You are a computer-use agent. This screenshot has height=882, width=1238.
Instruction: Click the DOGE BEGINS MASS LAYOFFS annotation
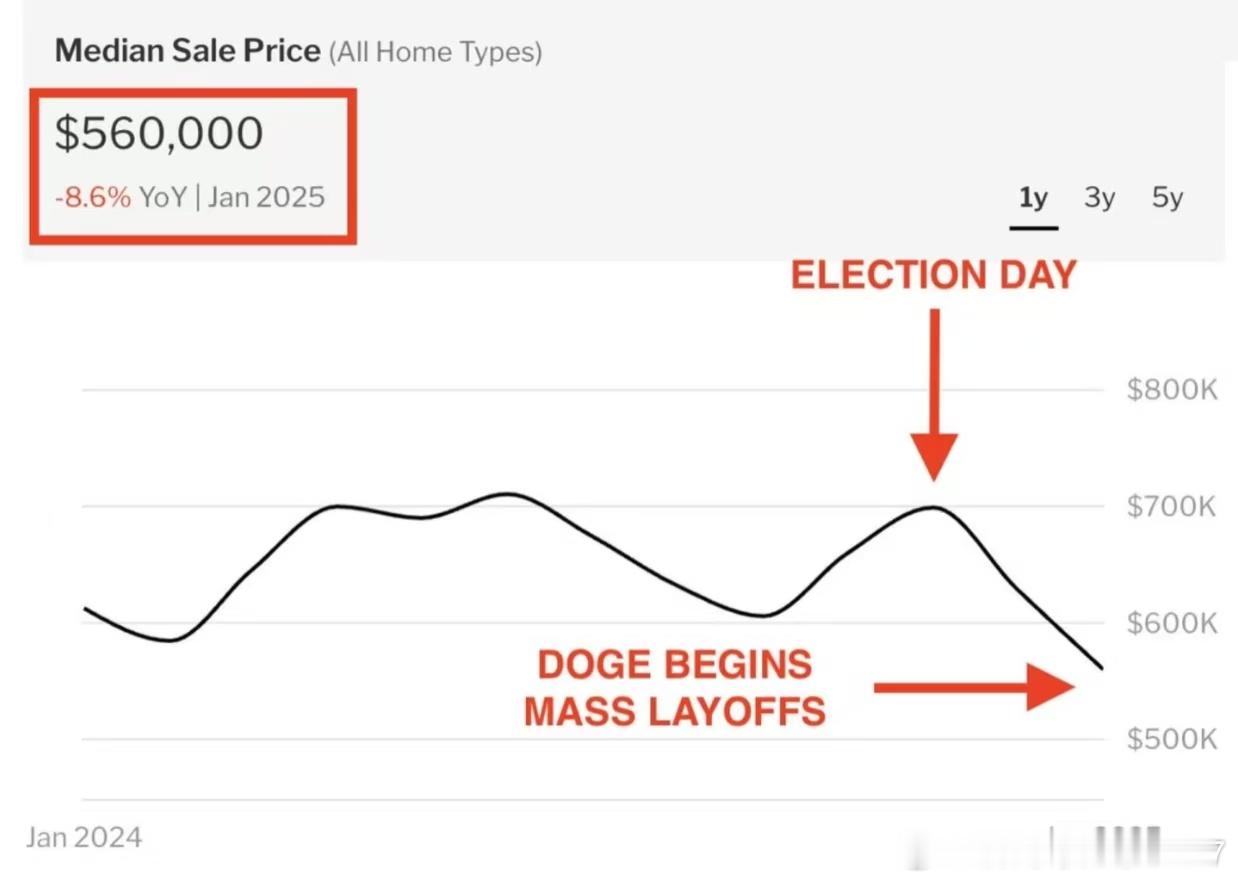tap(675, 688)
